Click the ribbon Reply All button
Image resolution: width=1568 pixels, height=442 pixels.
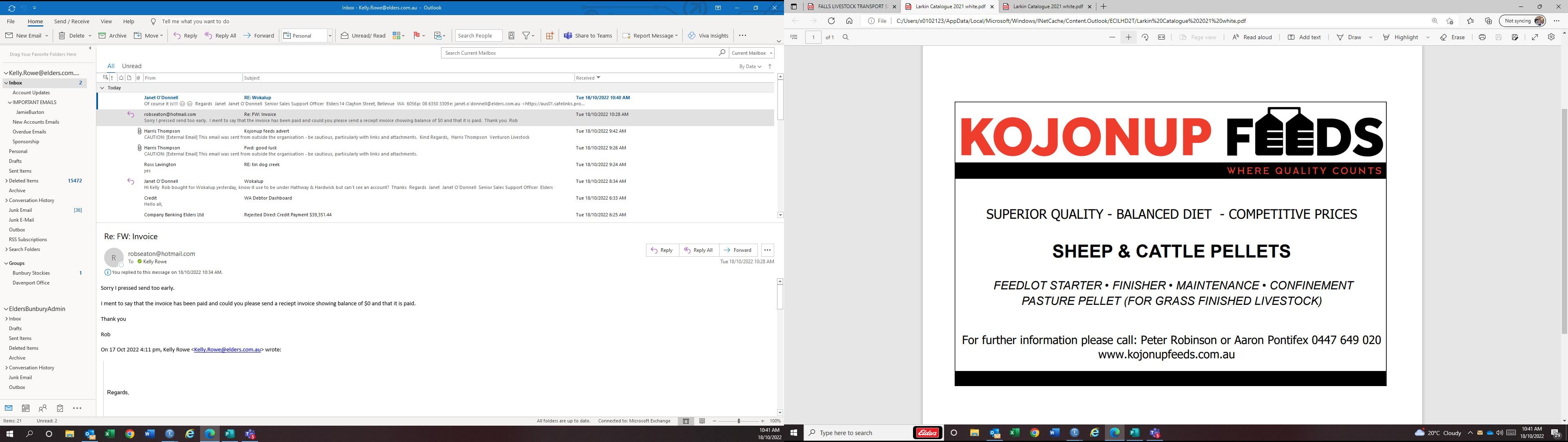coord(220,36)
